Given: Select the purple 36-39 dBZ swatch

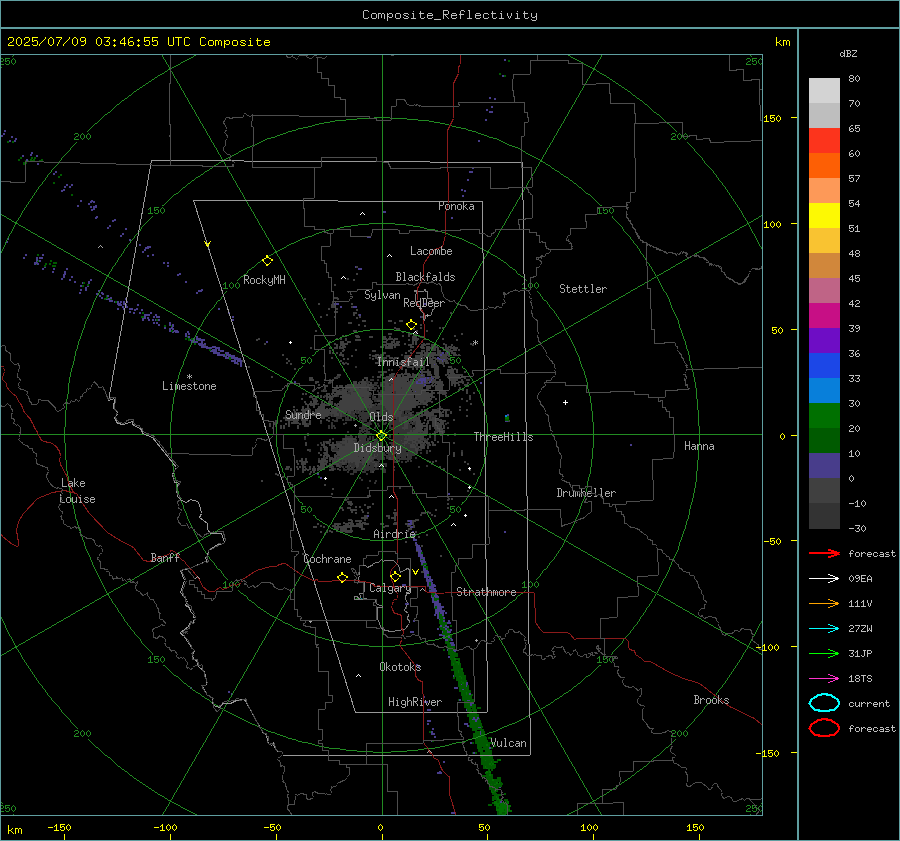Looking at the screenshot, I should click(824, 341).
